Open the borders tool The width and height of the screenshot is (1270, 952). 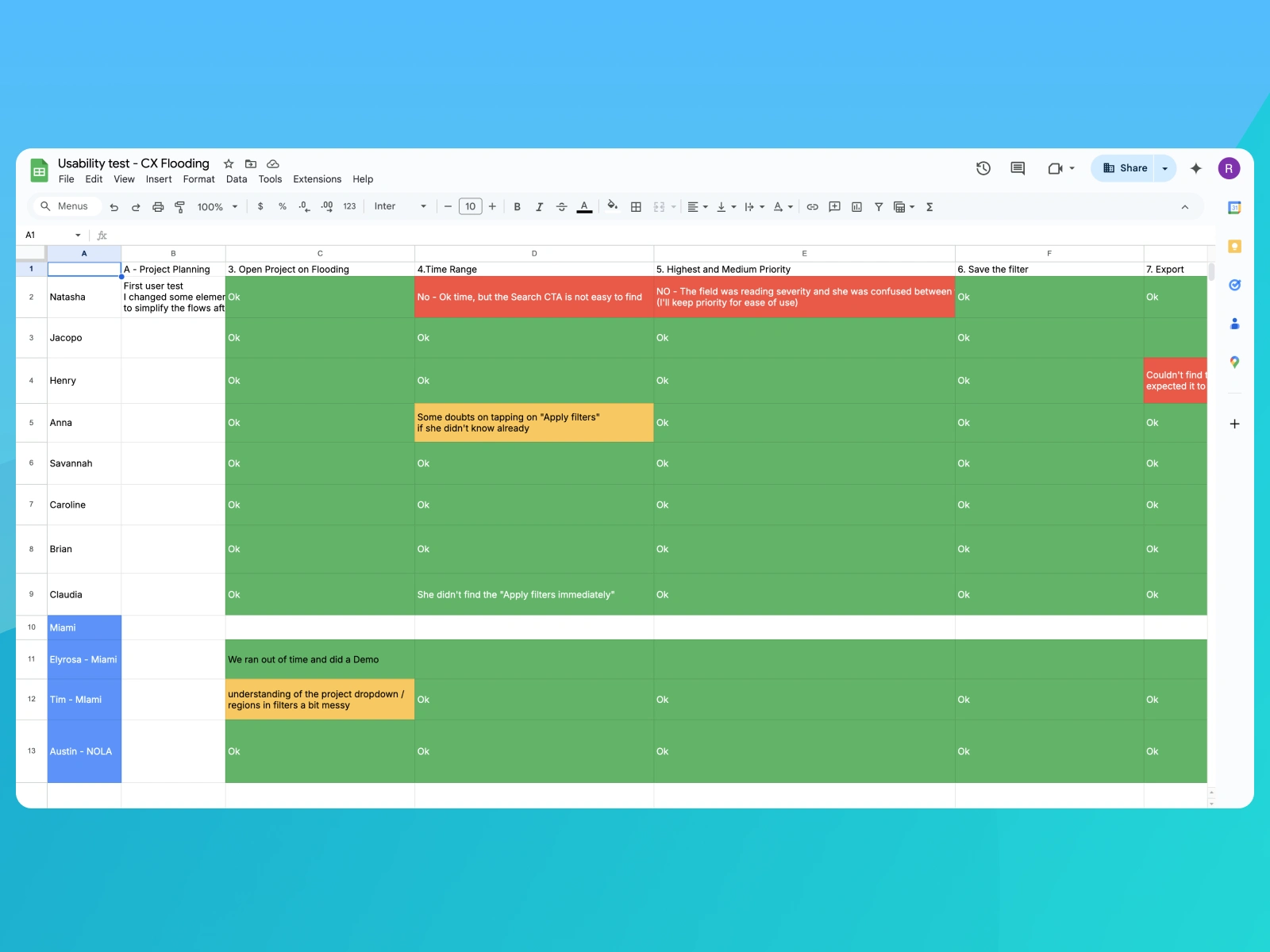[636, 206]
